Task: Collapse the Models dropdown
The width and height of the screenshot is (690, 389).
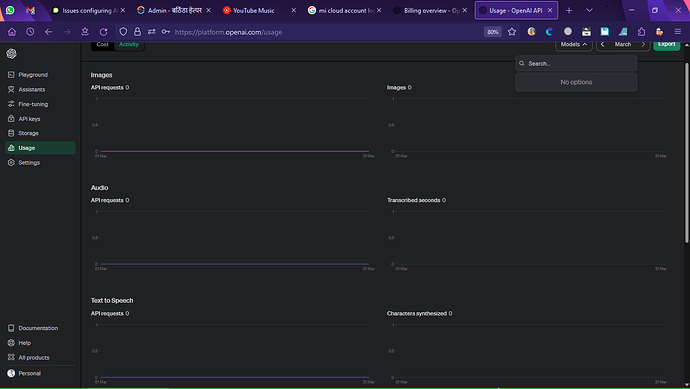Action: (x=573, y=44)
